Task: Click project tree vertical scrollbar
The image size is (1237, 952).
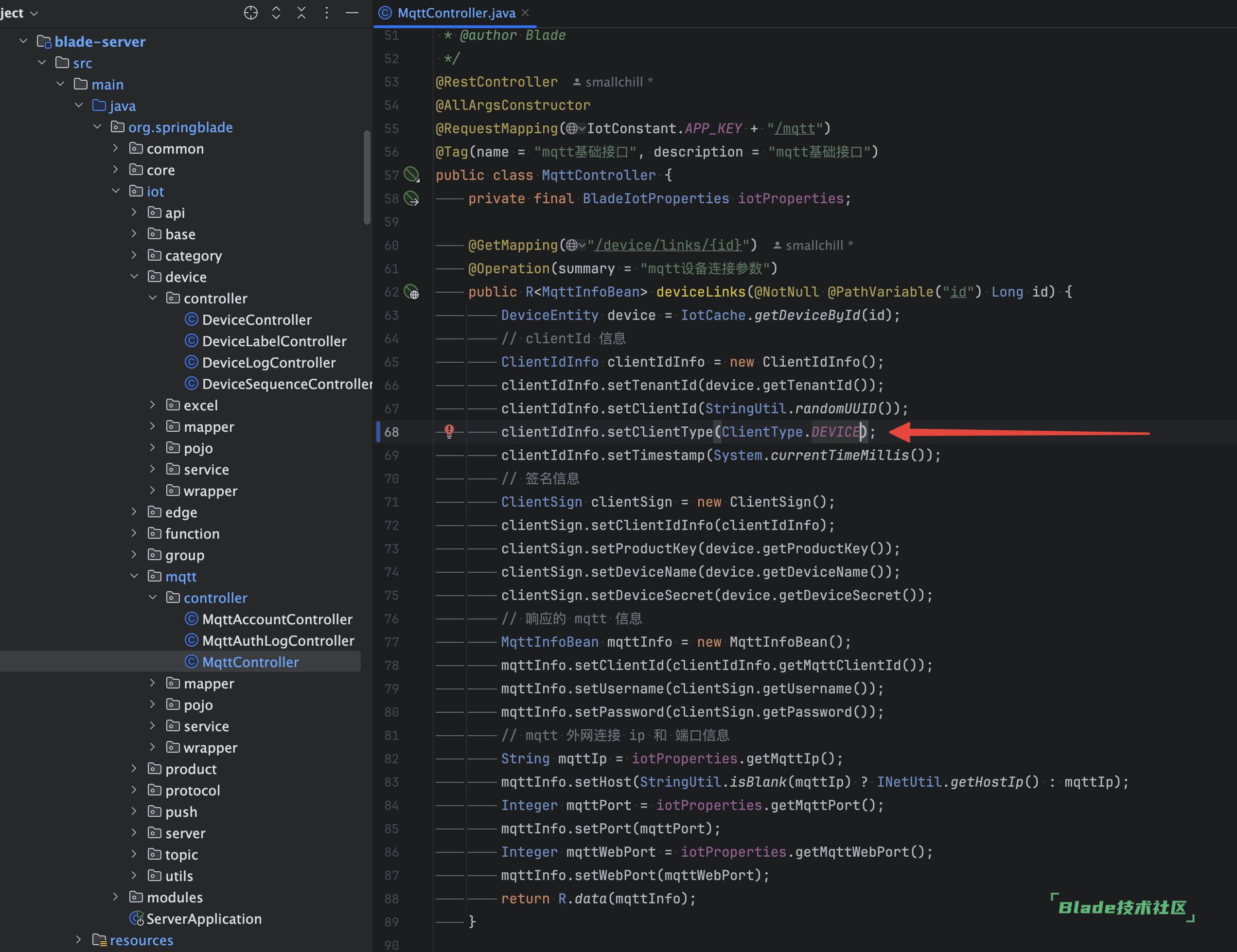Action: click(x=367, y=177)
